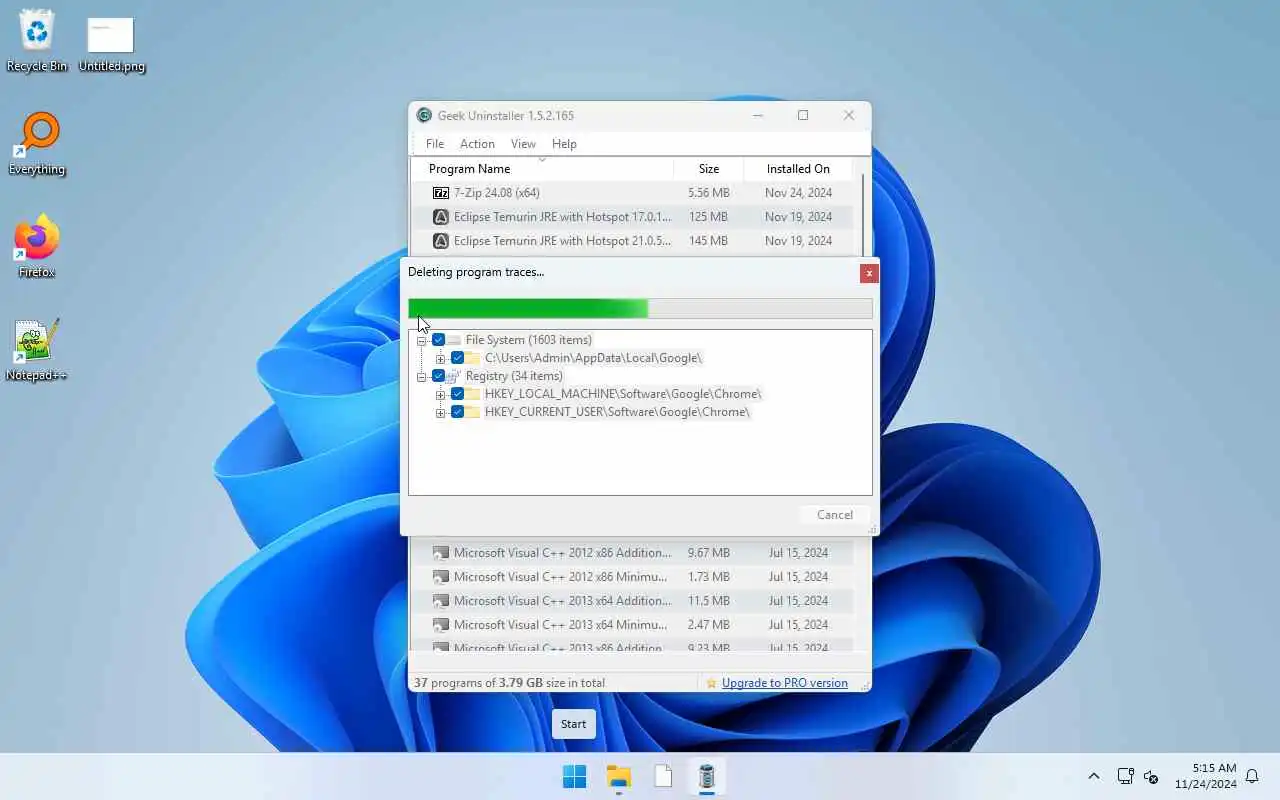Image resolution: width=1280 pixels, height=800 pixels.
Task: Click the 7-Zip program icon
Action: pyautogui.click(x=441, y=193)
